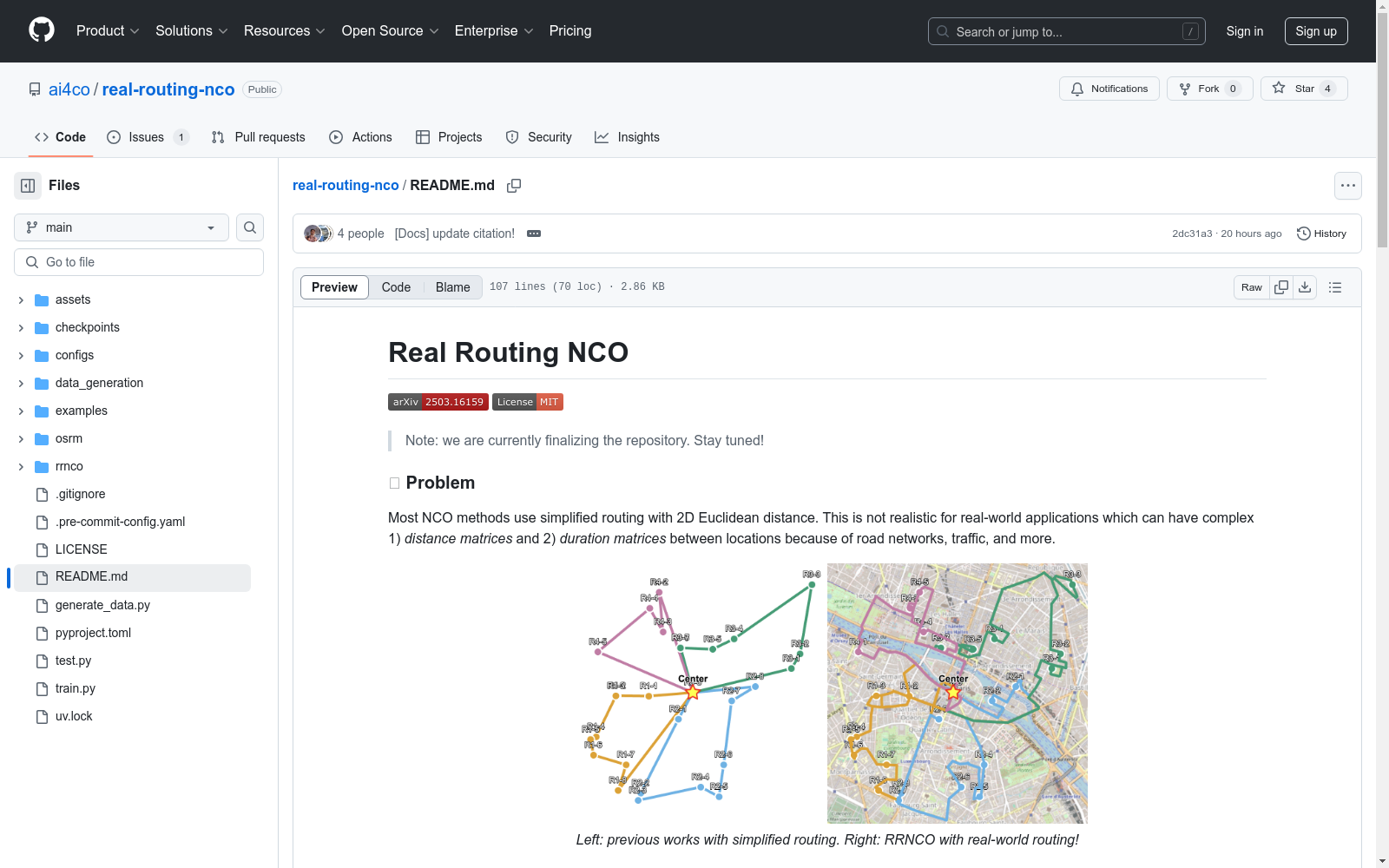Download the raw README file

point(1305,286)
